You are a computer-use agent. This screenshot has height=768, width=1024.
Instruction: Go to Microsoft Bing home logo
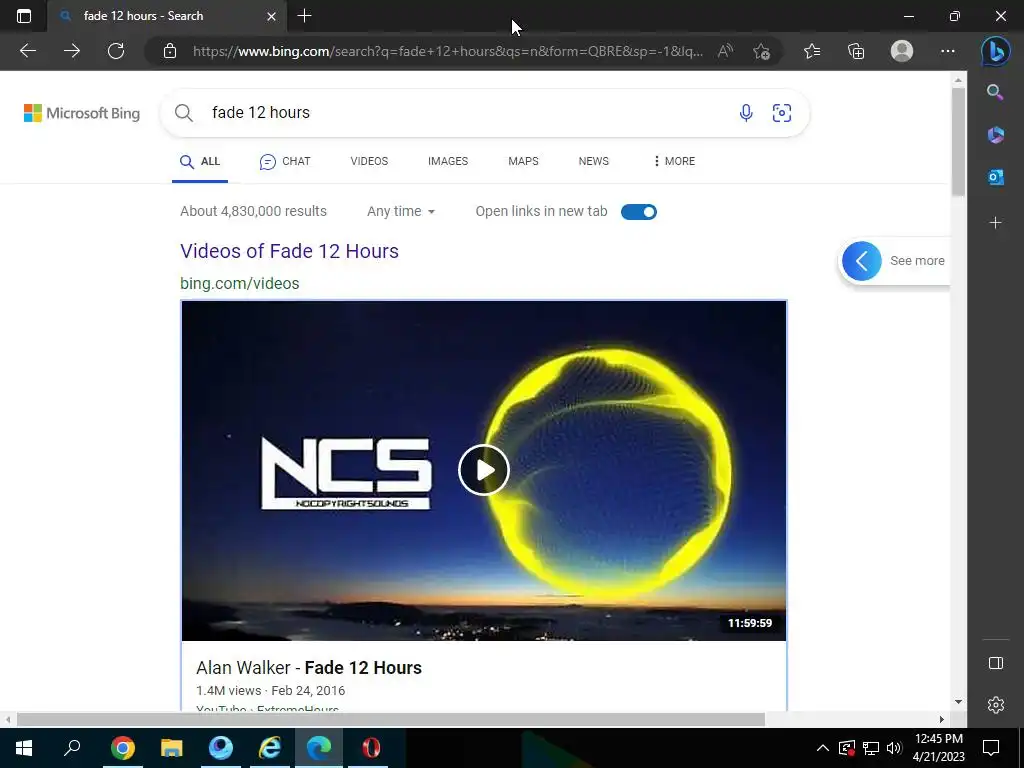tap(82, 113)
